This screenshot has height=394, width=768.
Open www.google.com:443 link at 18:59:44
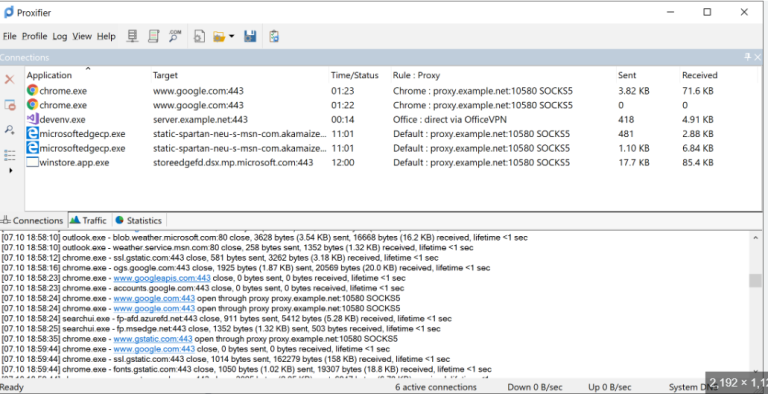point(154,349)
